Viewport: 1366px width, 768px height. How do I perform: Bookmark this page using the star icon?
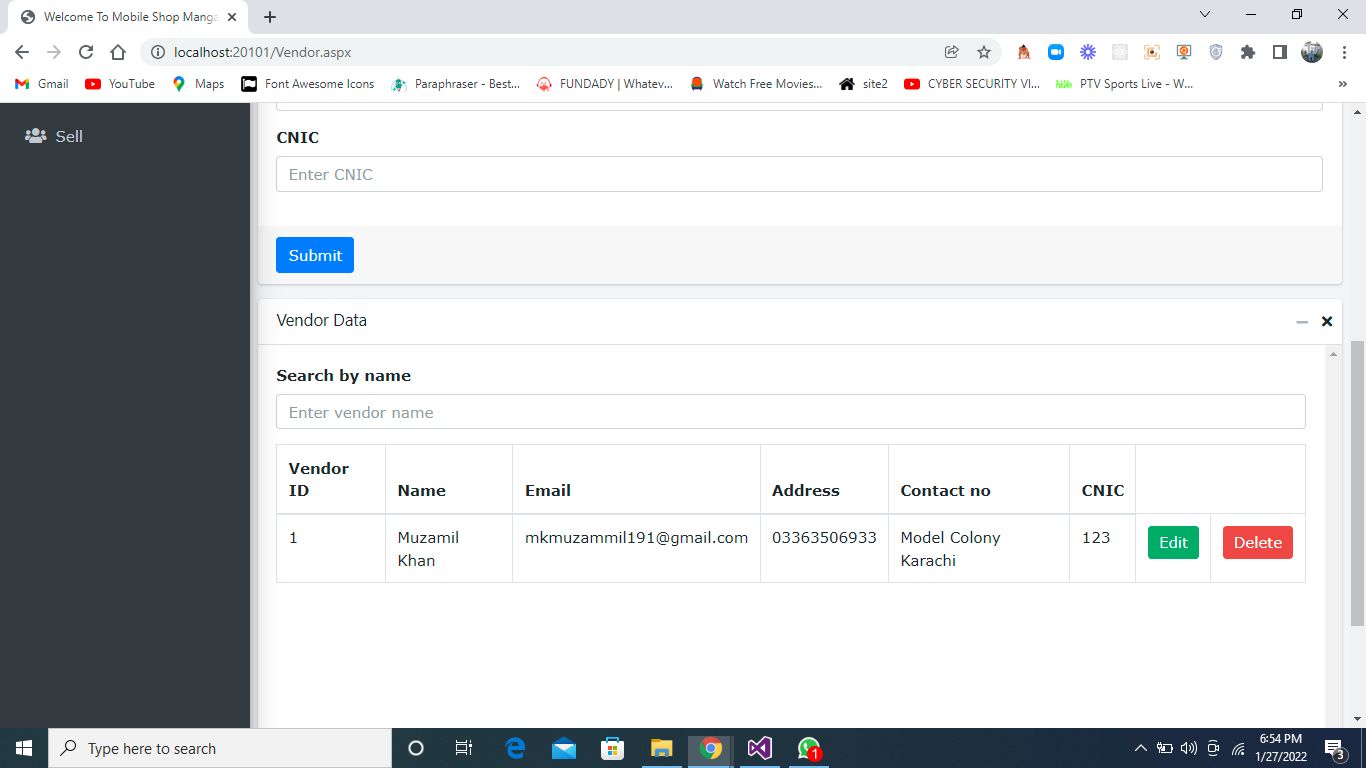coord(983,51)
